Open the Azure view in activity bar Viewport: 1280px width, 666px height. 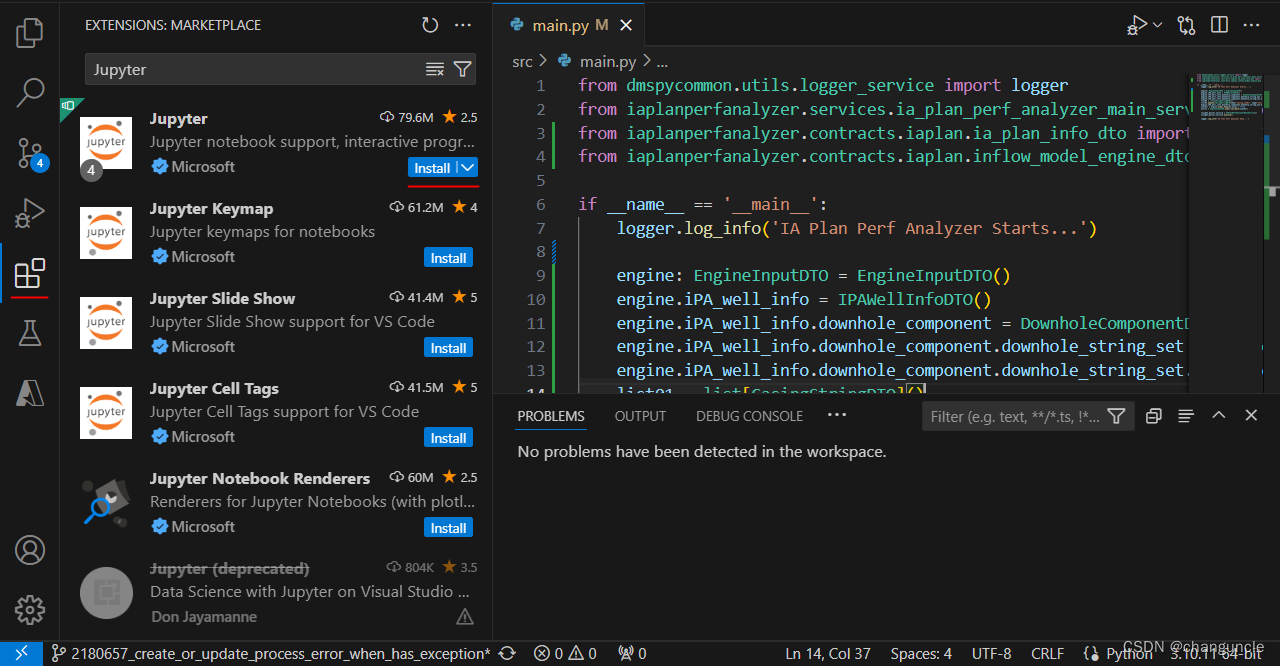click(x=30, y=393)
